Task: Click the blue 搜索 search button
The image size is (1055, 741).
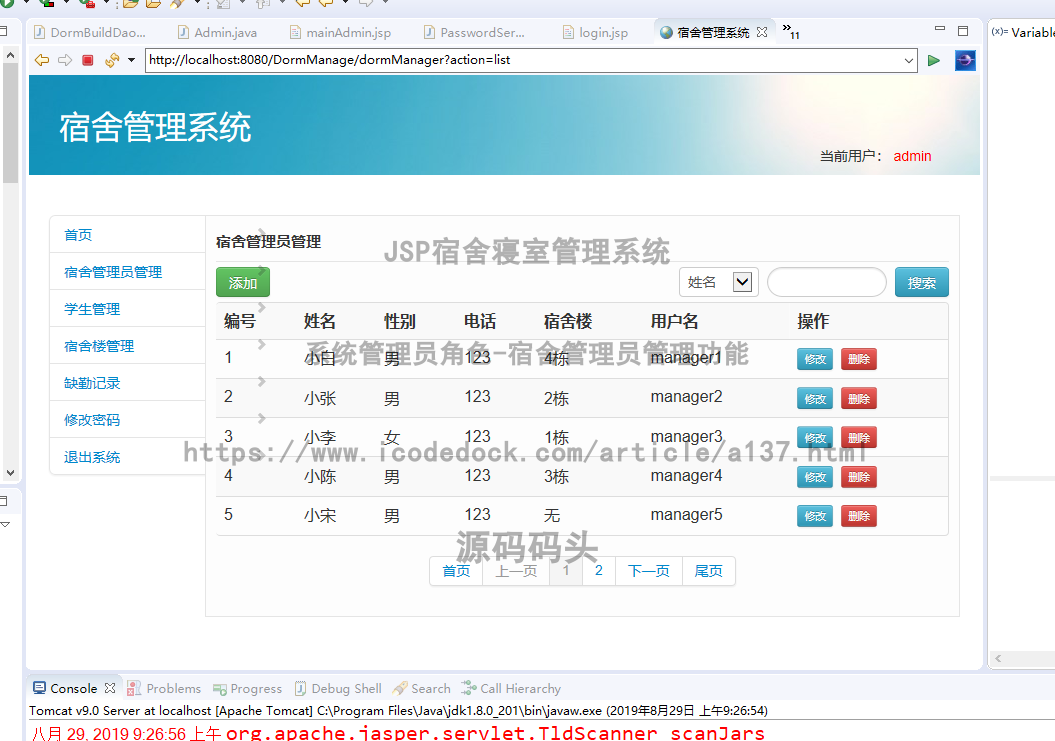Action: pyautogui.click(x=921, y=282)
